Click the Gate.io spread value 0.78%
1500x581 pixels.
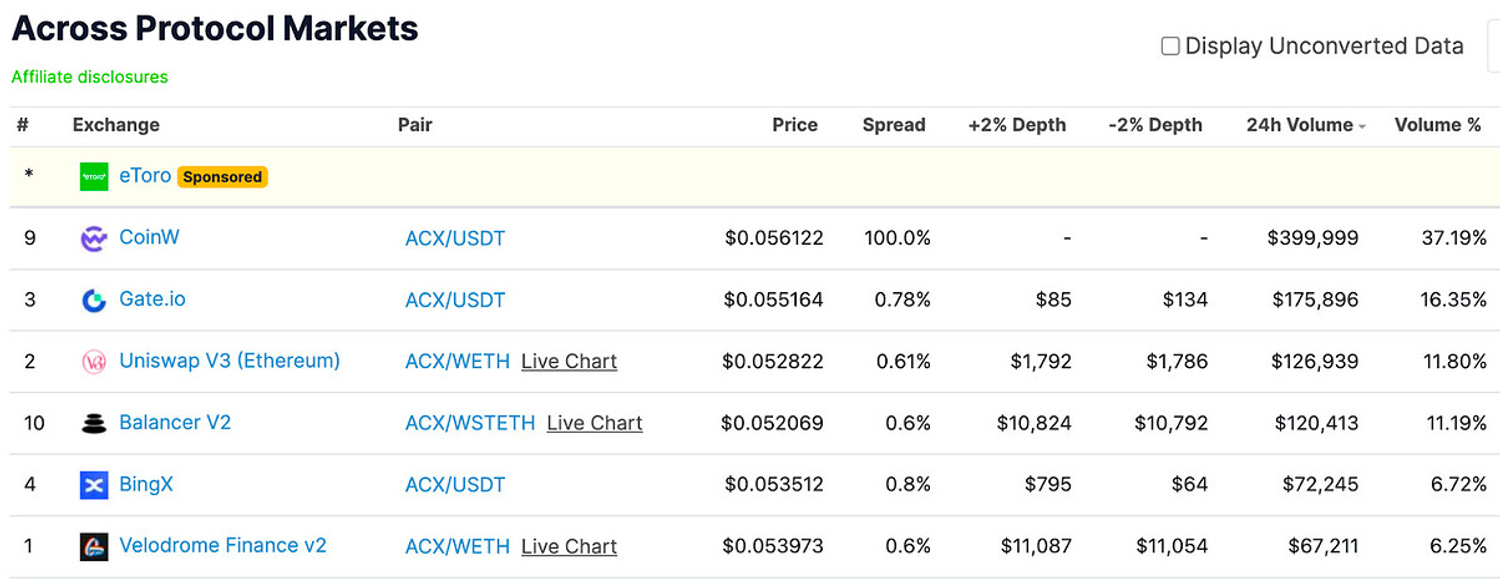[x=904, y=299]
